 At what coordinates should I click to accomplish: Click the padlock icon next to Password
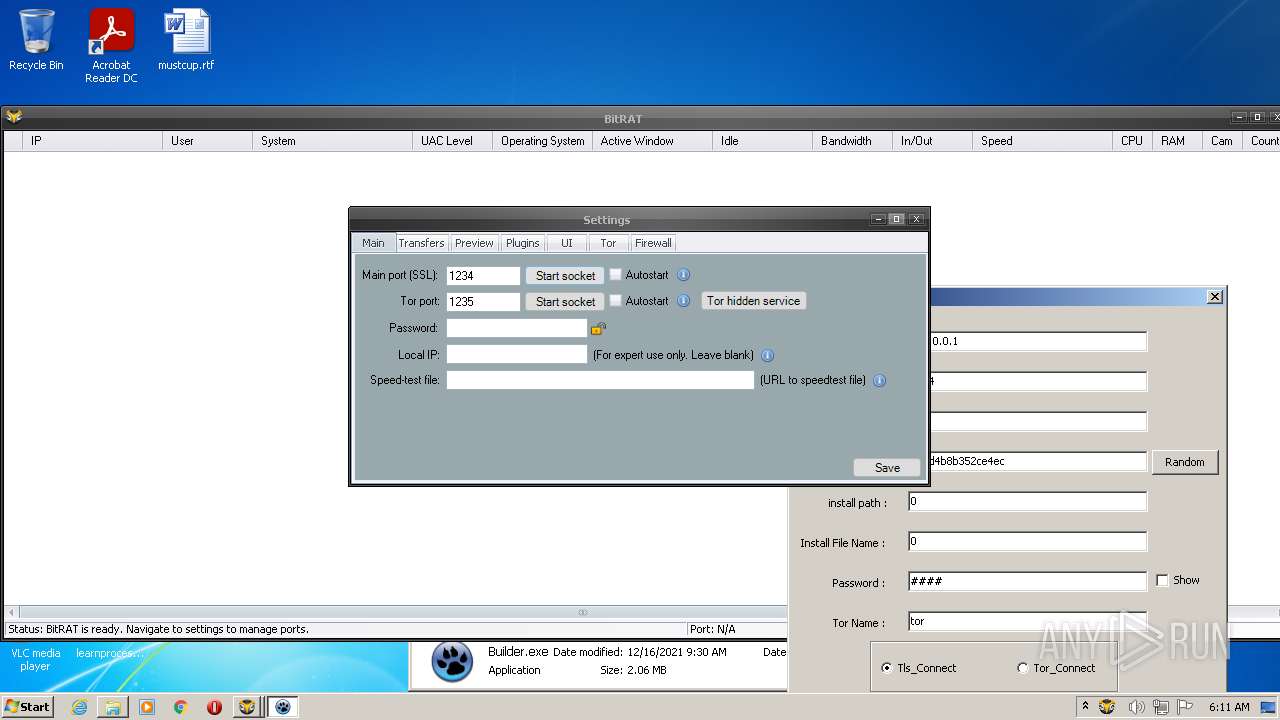coord(598,328)
